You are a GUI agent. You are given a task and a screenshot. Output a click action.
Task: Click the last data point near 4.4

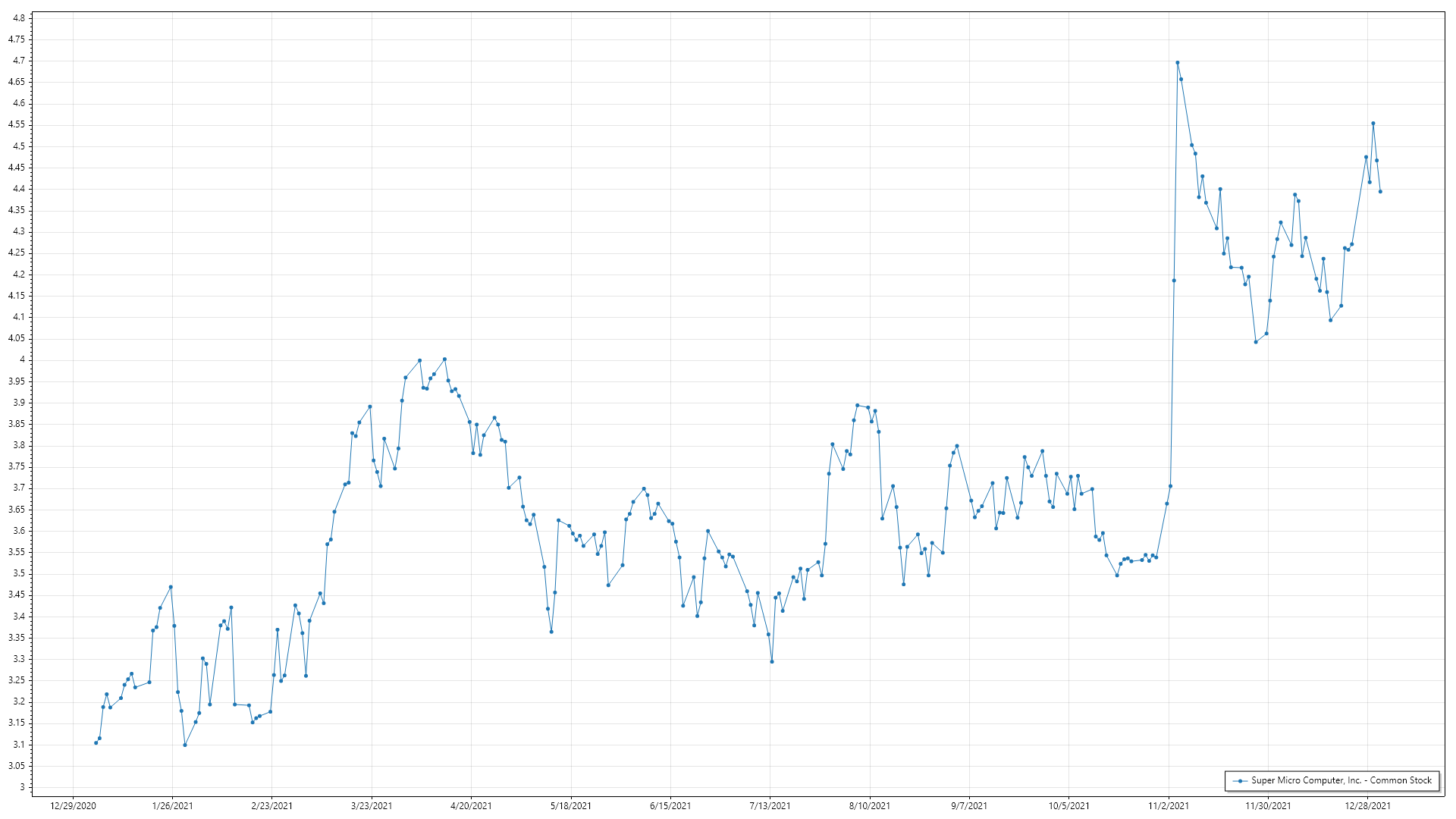pyautogui.click(x=1380, y=192)
